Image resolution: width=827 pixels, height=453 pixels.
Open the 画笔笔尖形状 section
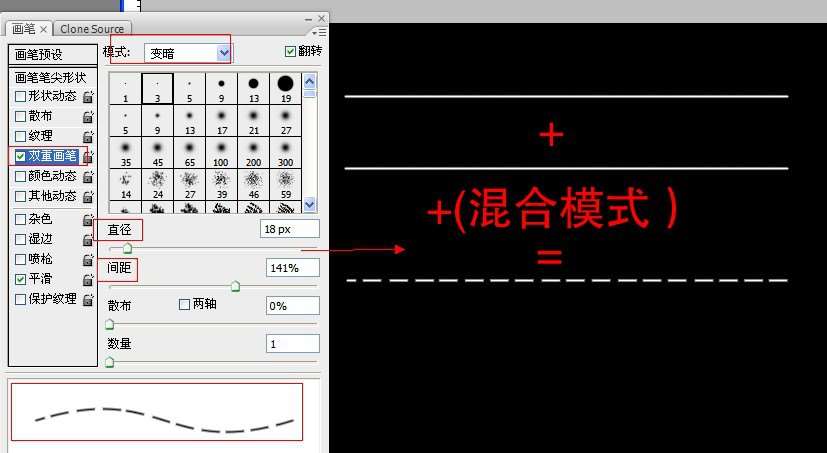point(53,78)
